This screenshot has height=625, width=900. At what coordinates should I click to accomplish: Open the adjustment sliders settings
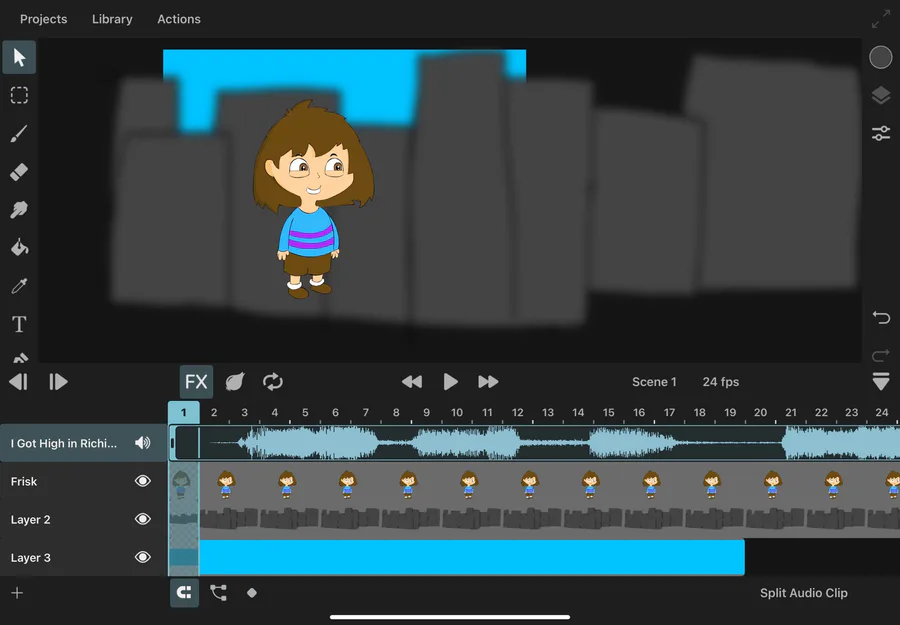pos(880,133)
